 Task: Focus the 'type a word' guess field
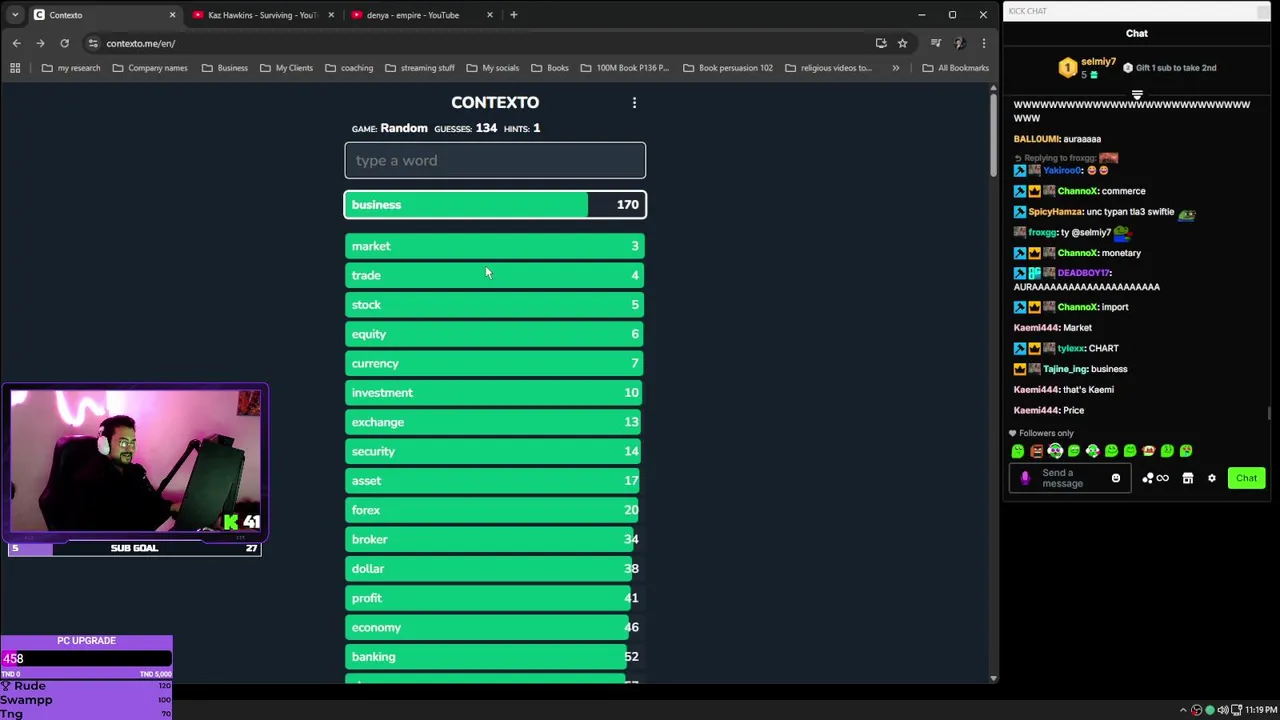[495, 160]
